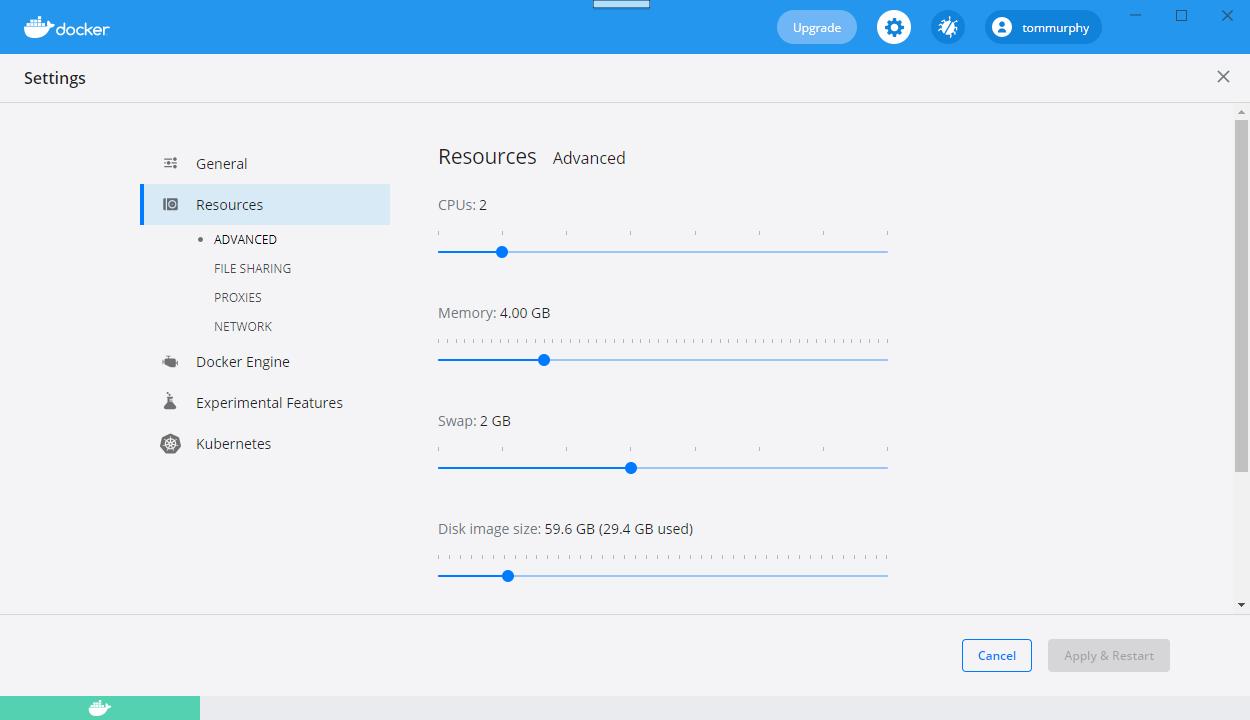Open troubleshoot using the bug icon
Screen dimensions: 1250x720
point(947,27)
